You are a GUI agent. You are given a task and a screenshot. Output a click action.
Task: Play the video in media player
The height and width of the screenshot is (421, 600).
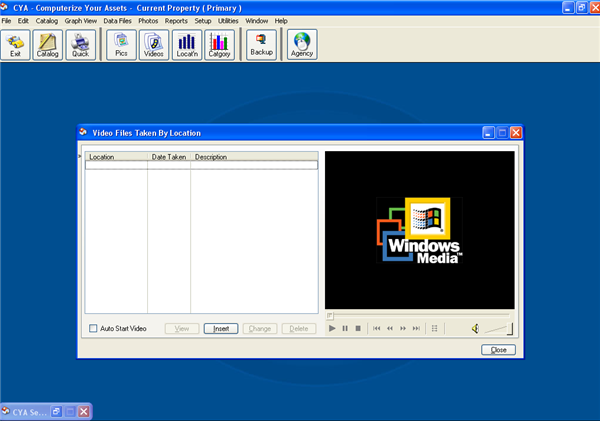point(332,328)
